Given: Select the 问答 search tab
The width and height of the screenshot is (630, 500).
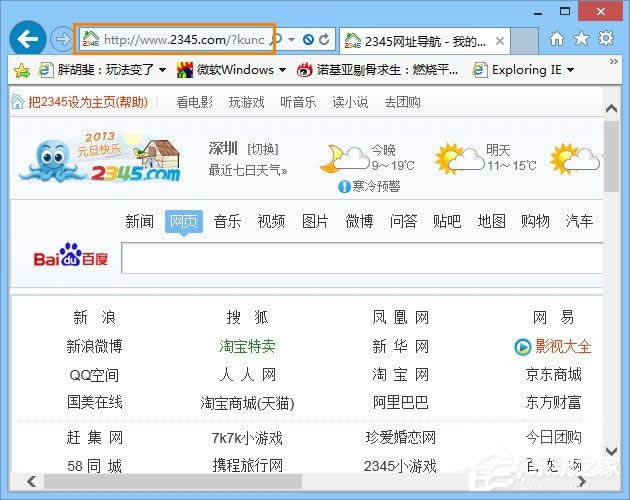Looking at the screenshot, I should [403, 221].
